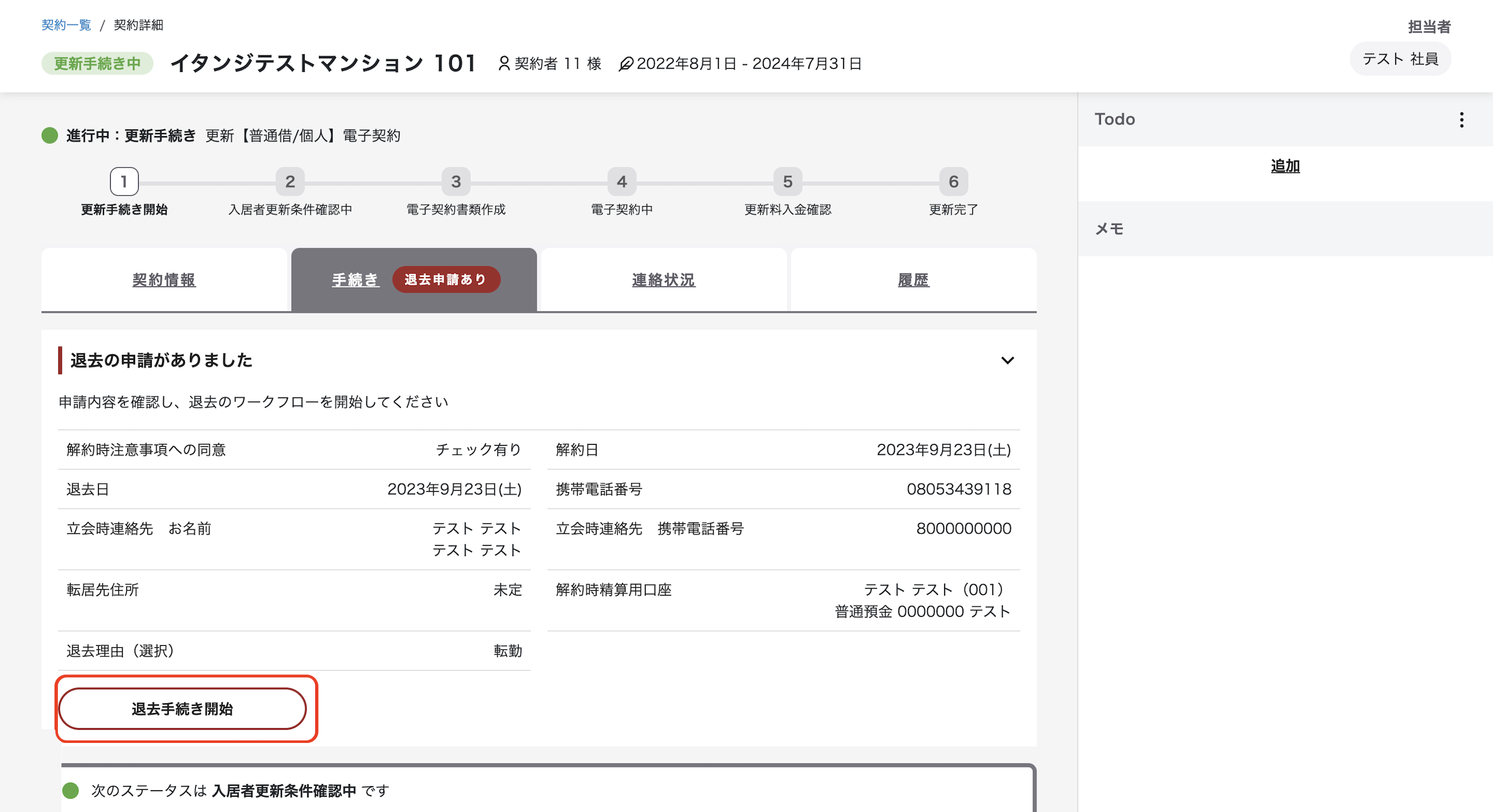Click the 立会時連絡先 phone value 8000000000

[963, 529]
